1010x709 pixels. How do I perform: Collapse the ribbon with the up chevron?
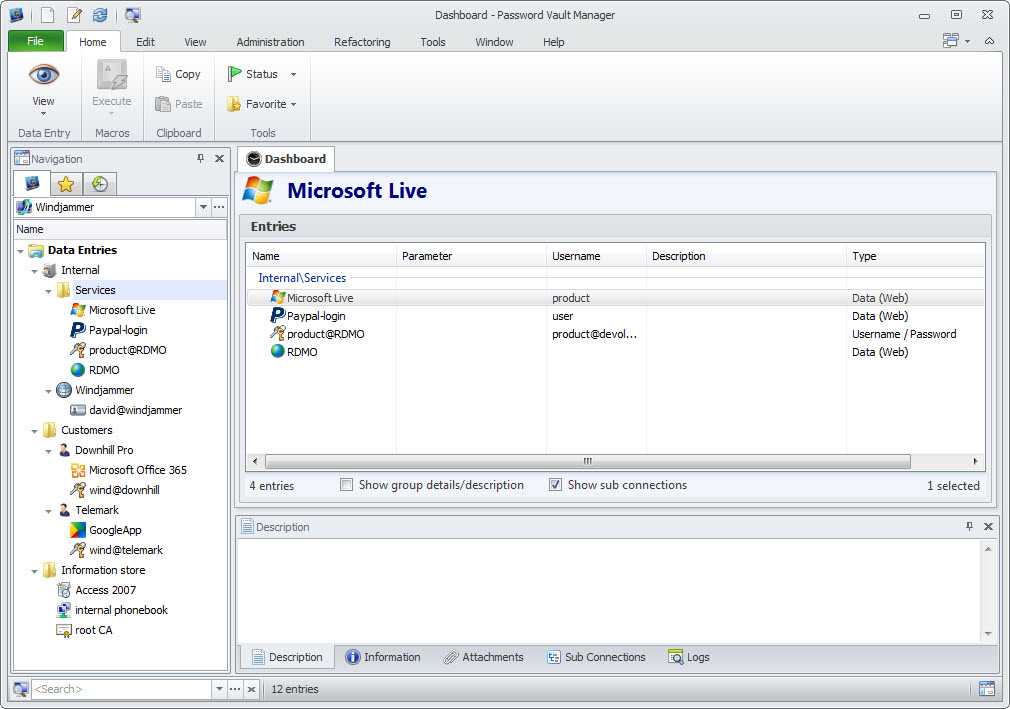[x=989, y=41]
